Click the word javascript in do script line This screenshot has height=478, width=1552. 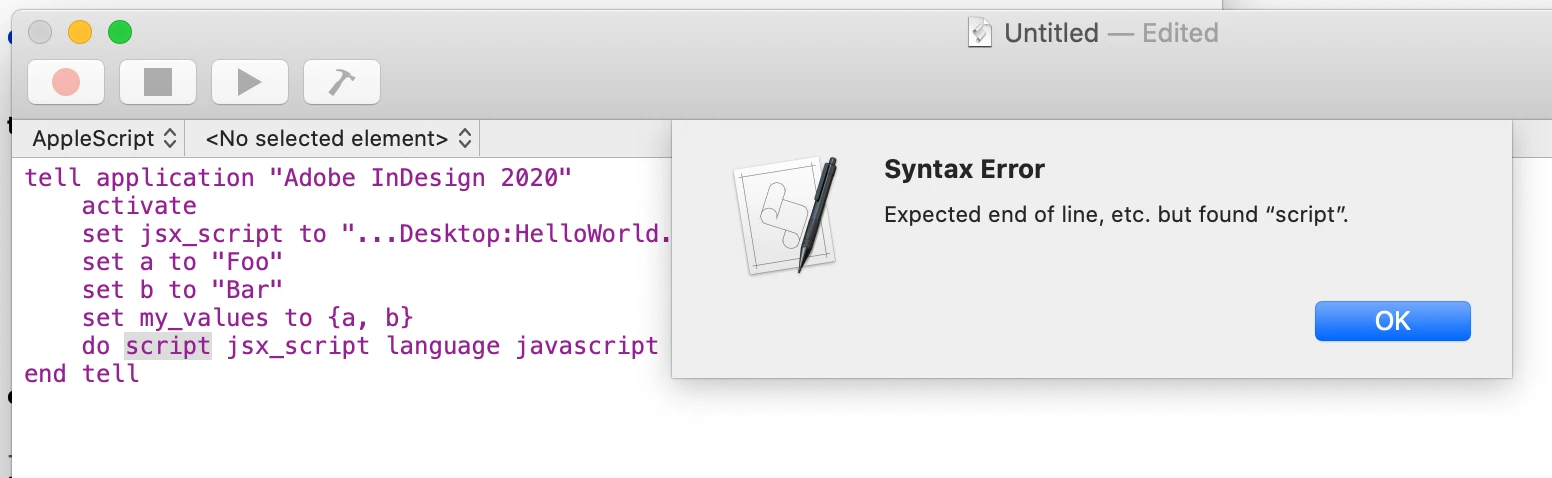[x=587, y=346]
